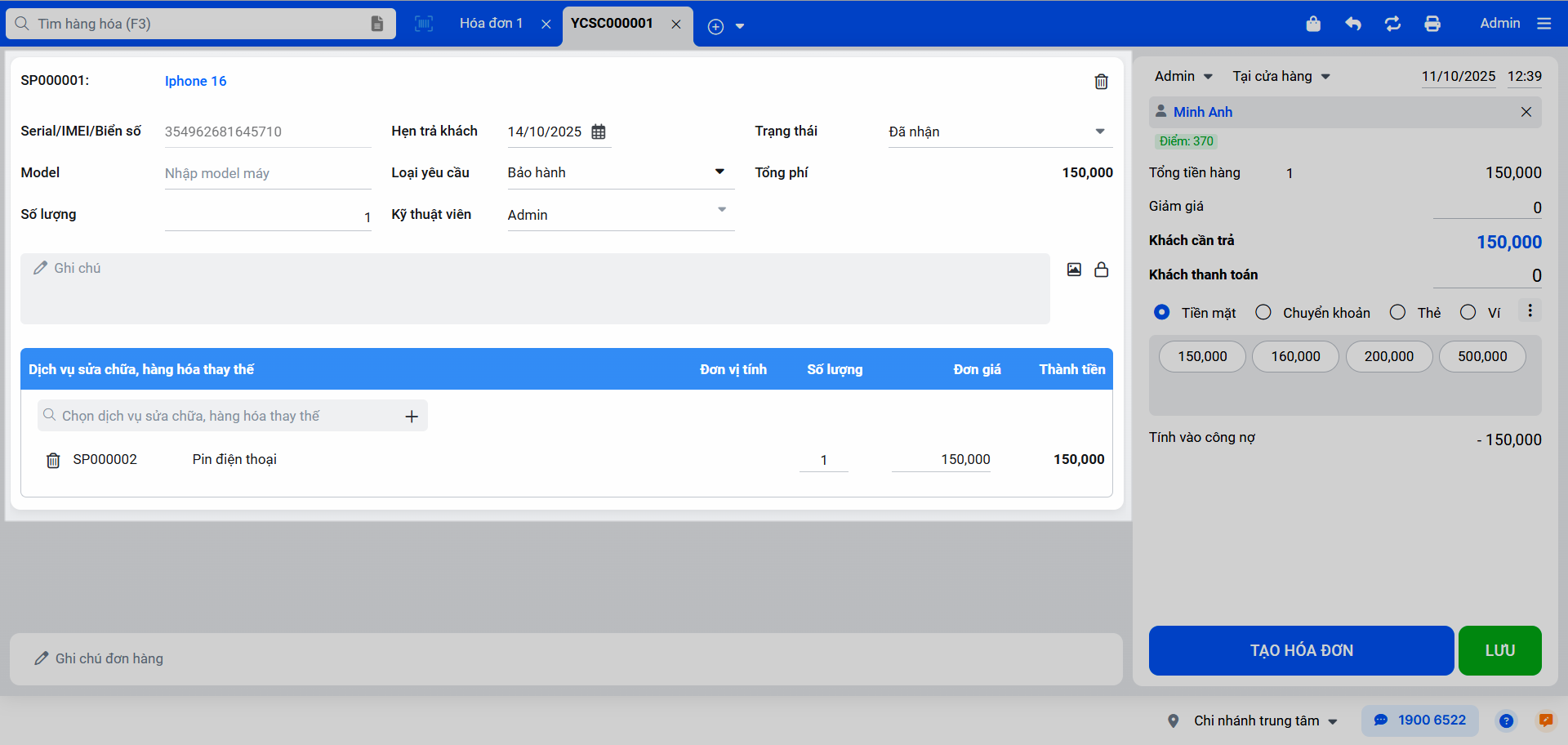Click the printer icon

[x=1432, y=24]
